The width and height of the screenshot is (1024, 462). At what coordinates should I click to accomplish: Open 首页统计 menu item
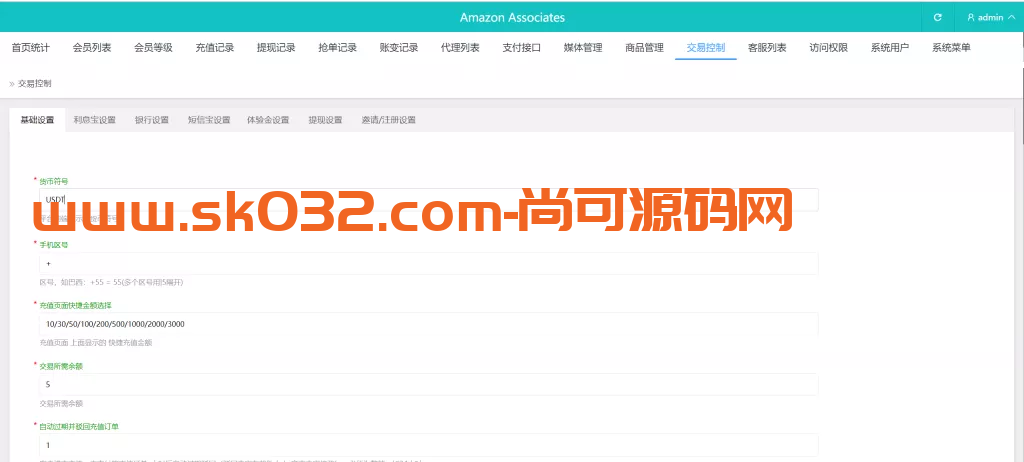click(31, 48)
